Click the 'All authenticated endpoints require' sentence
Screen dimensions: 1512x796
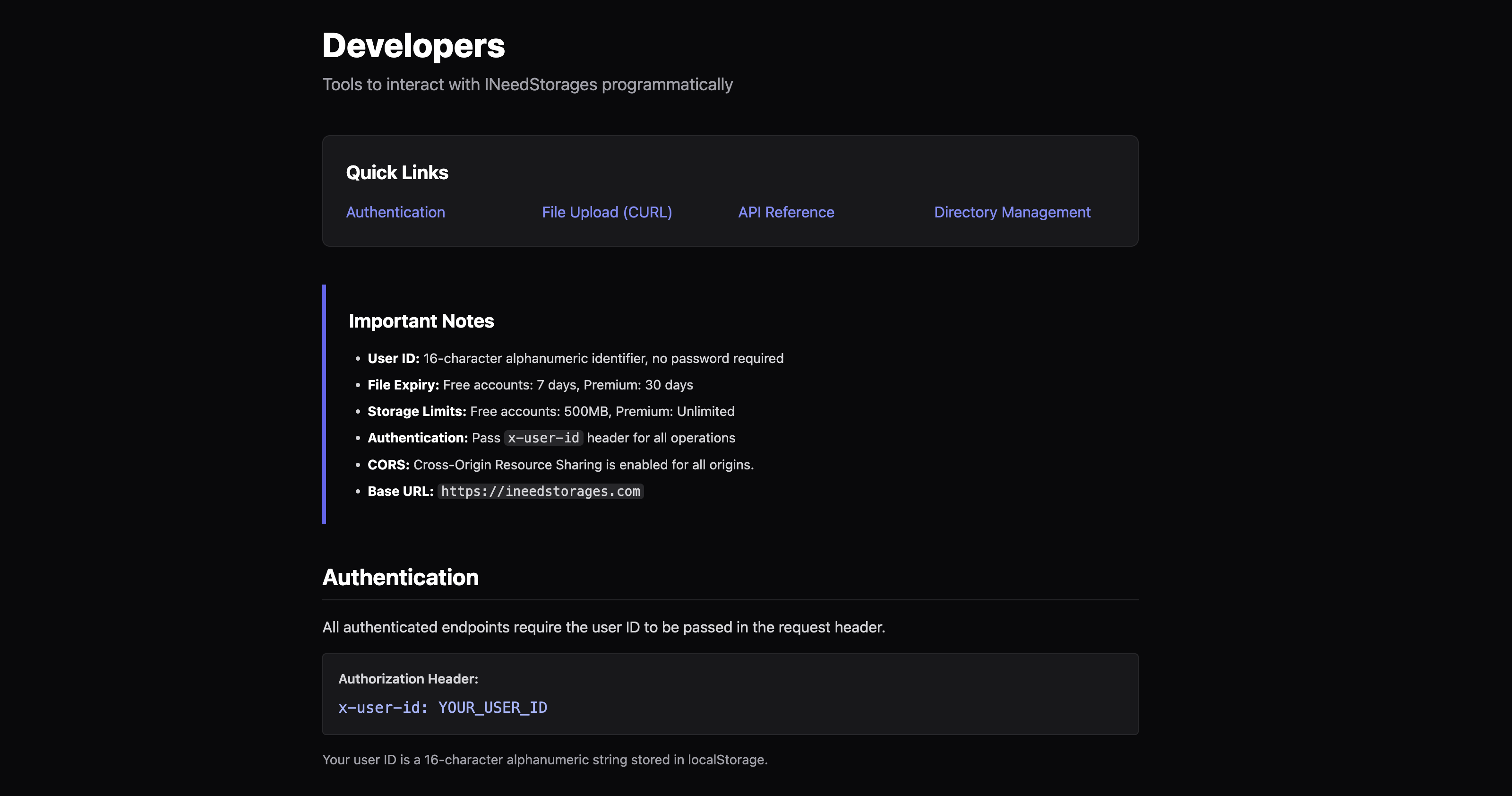coord(603,627)
